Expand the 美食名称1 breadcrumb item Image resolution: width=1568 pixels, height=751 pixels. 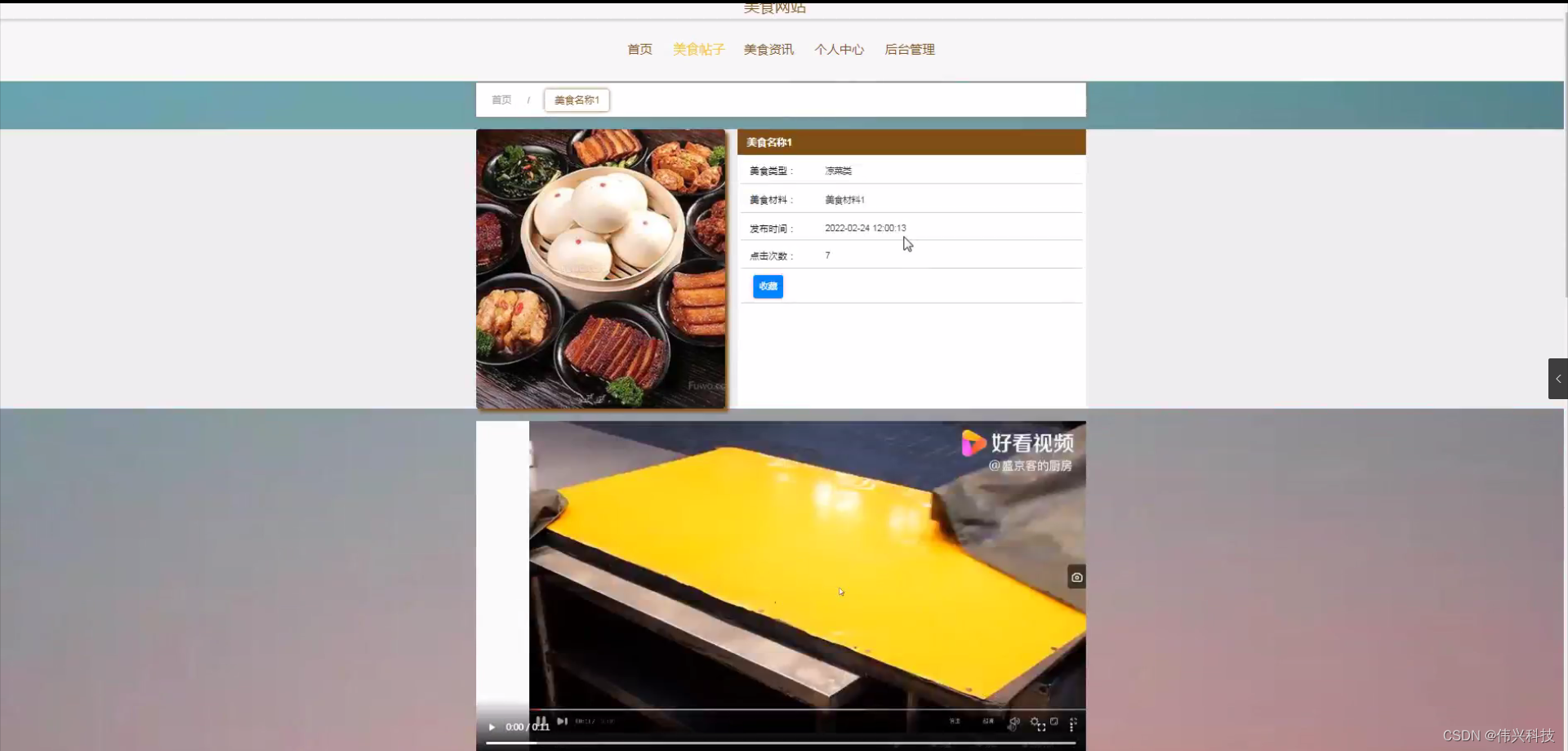(x=577, y=100)
